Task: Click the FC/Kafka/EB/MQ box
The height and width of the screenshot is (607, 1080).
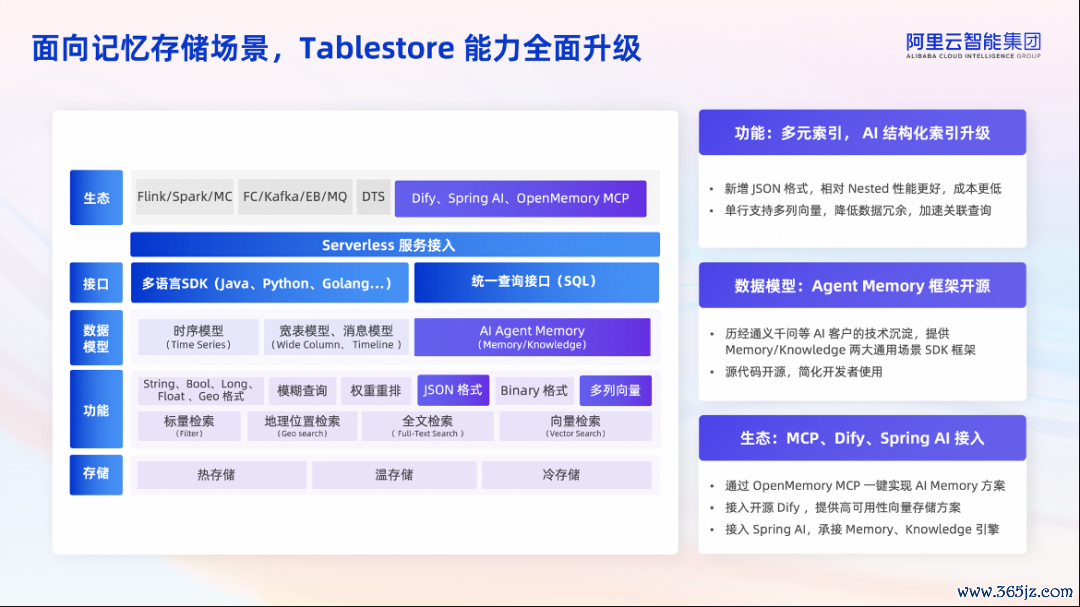Action: pyautogui.click(x=295, y=197)
